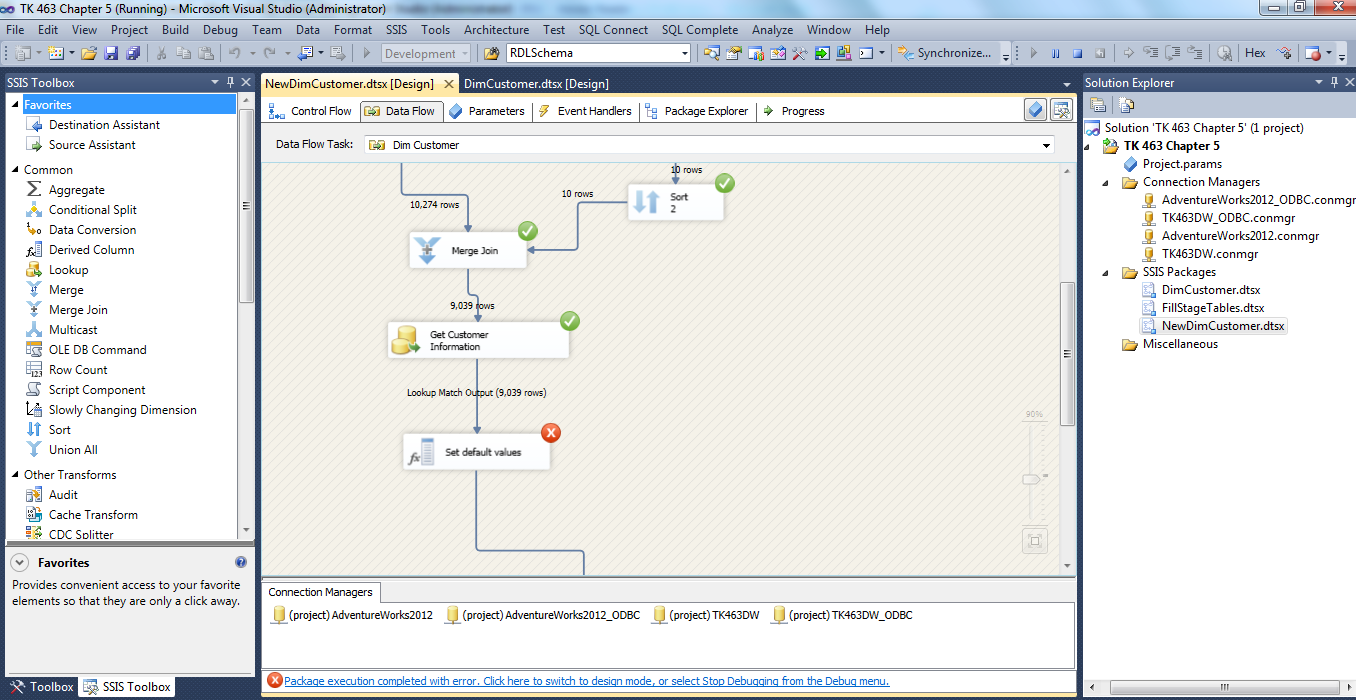Click the Hex display toolbar button
1356x700 pixels.
click(x=1255, y=53)
